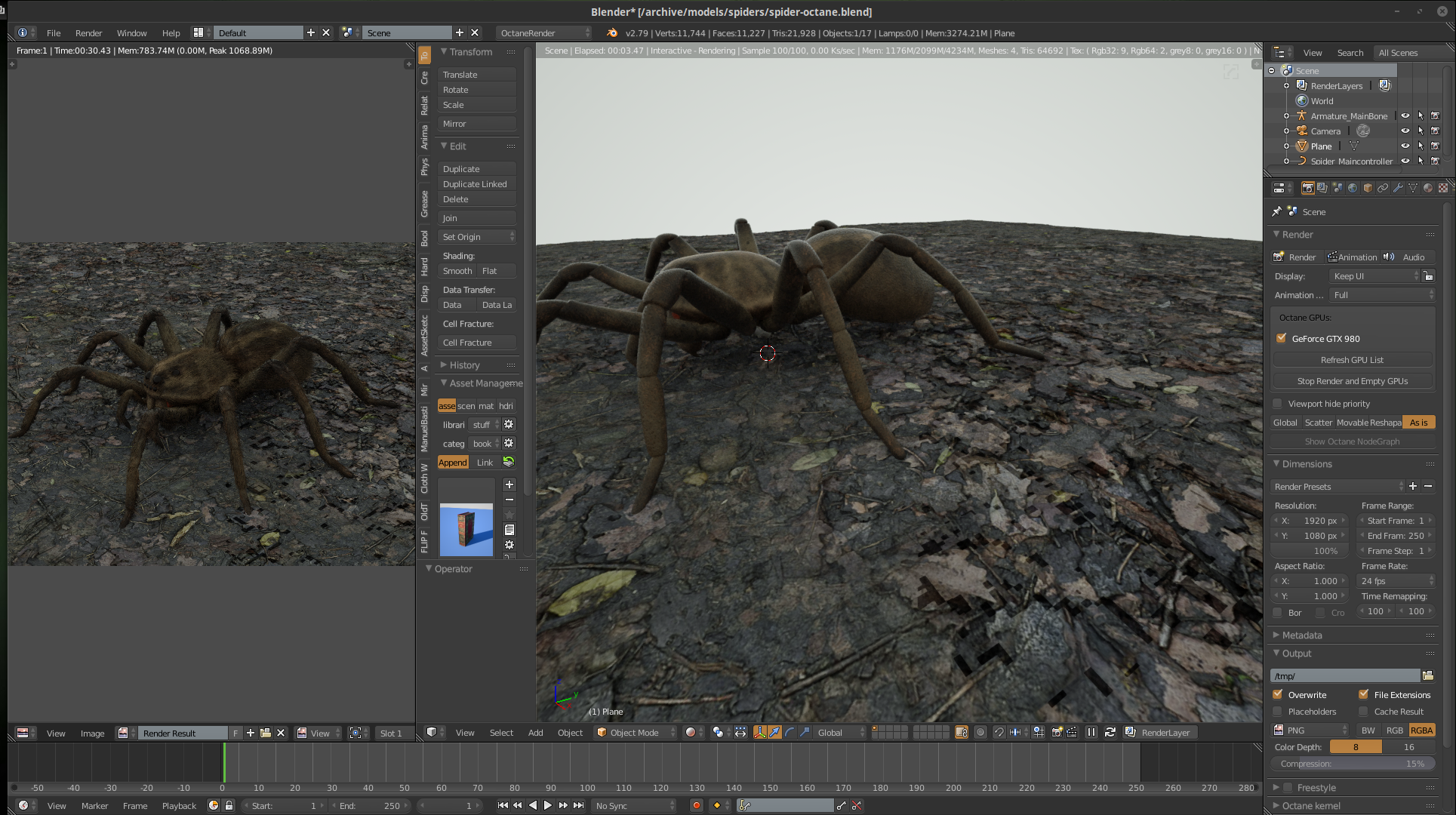This screenshot has width=1456, height=815.
Task: Uncheck the Overwrite output option
Action: click(x=1278, y=695)
